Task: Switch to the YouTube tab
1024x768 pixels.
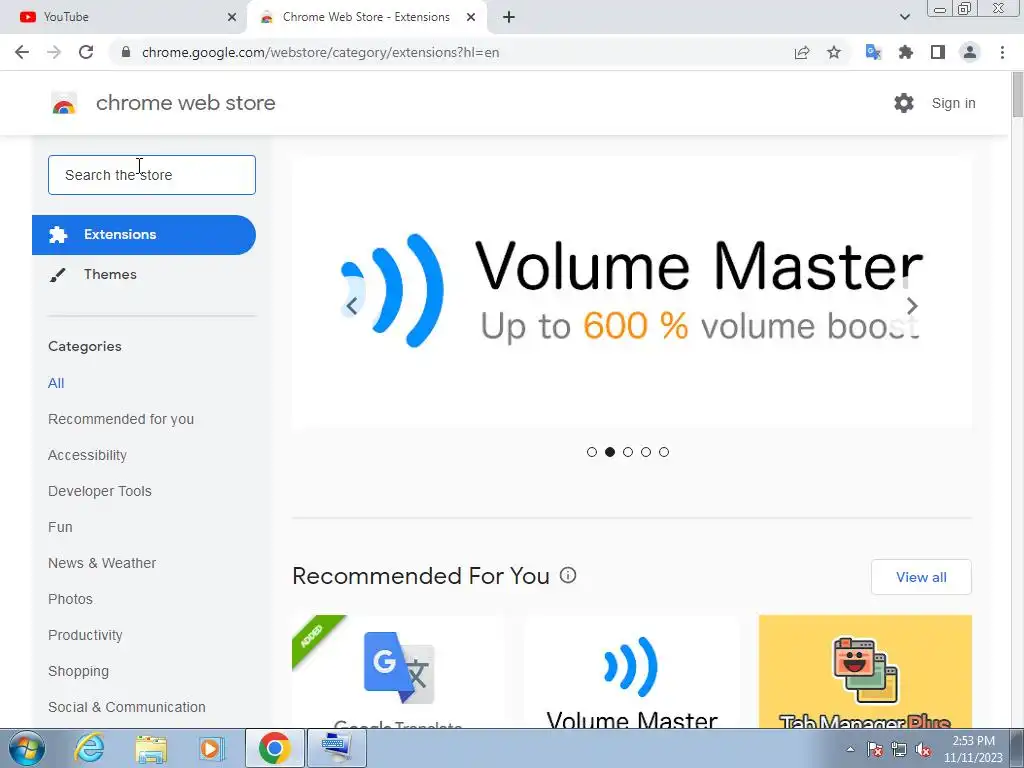Action: [124, 17]
